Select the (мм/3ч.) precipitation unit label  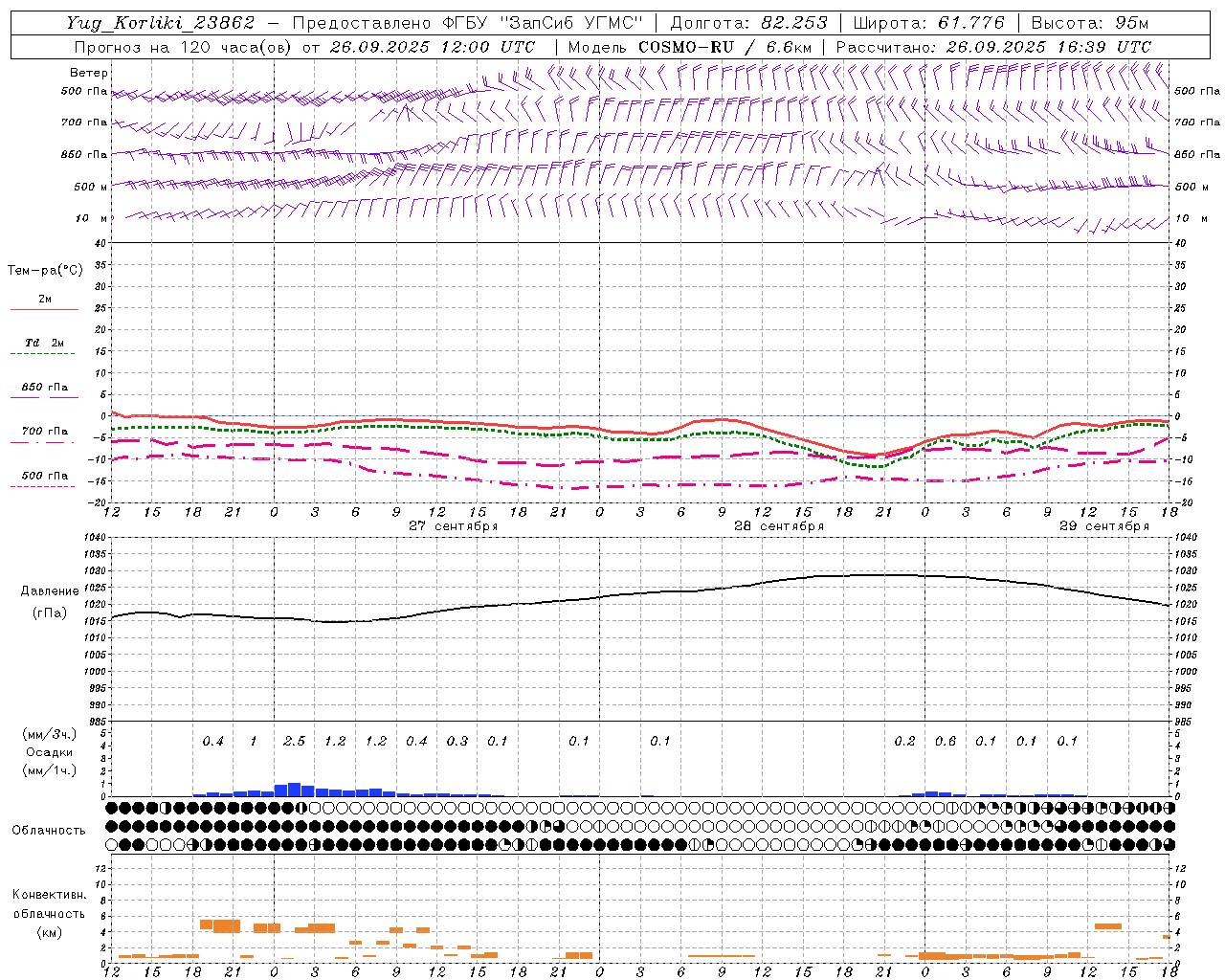pyautogui.click(x=50, y=734)
